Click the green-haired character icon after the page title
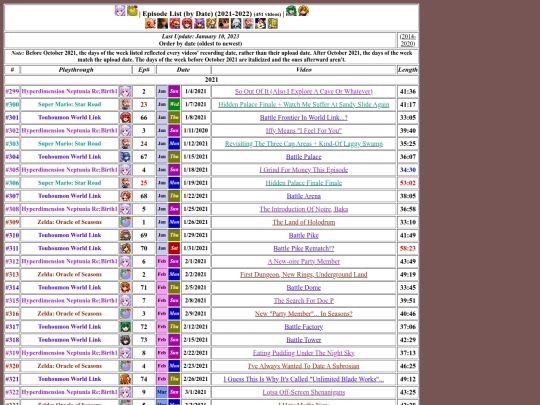540x405 pixels. coord(291,11)
